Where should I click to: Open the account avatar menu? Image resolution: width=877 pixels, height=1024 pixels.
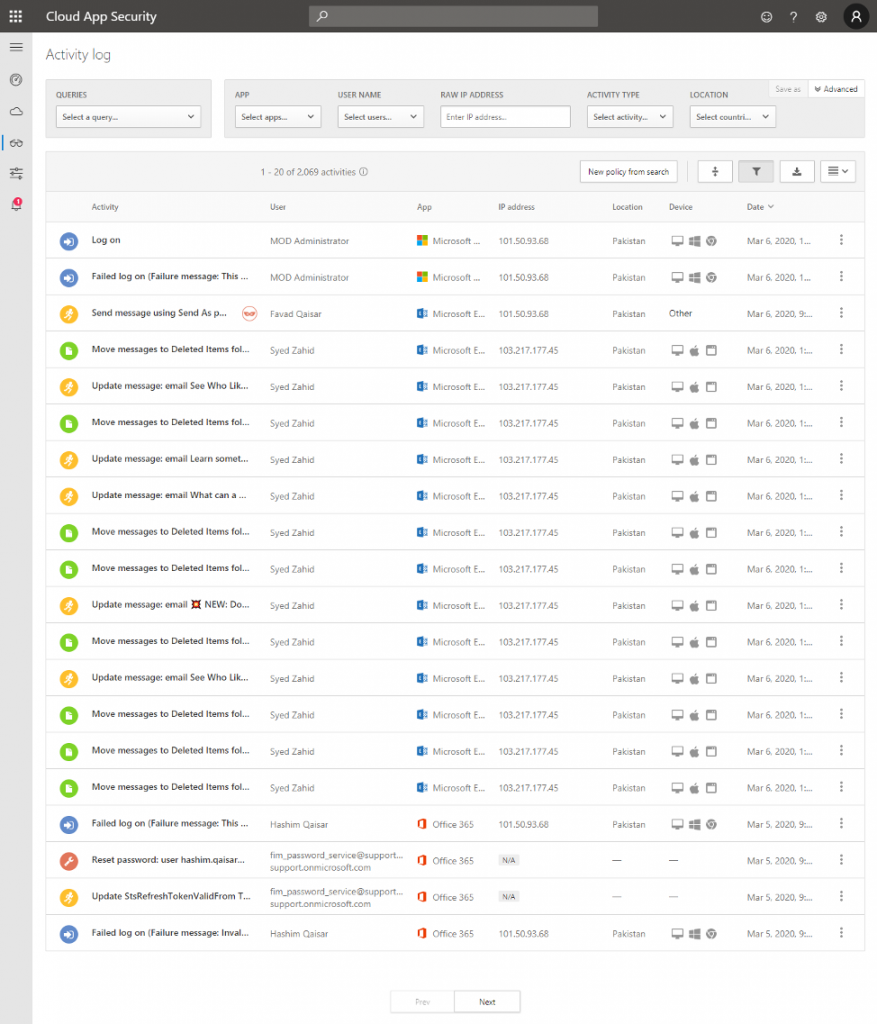(x=856, y=16)
